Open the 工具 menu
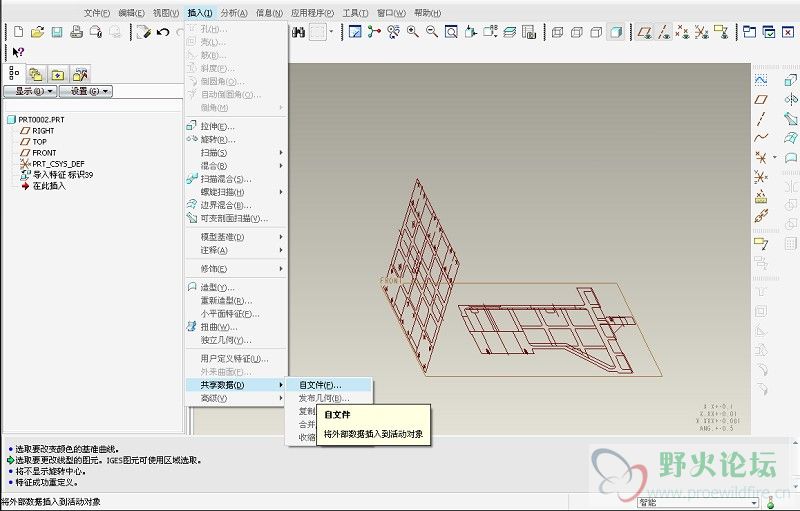The height and width of the screenshot is (511, 800). pyautogui.click(x=355, y=13)
